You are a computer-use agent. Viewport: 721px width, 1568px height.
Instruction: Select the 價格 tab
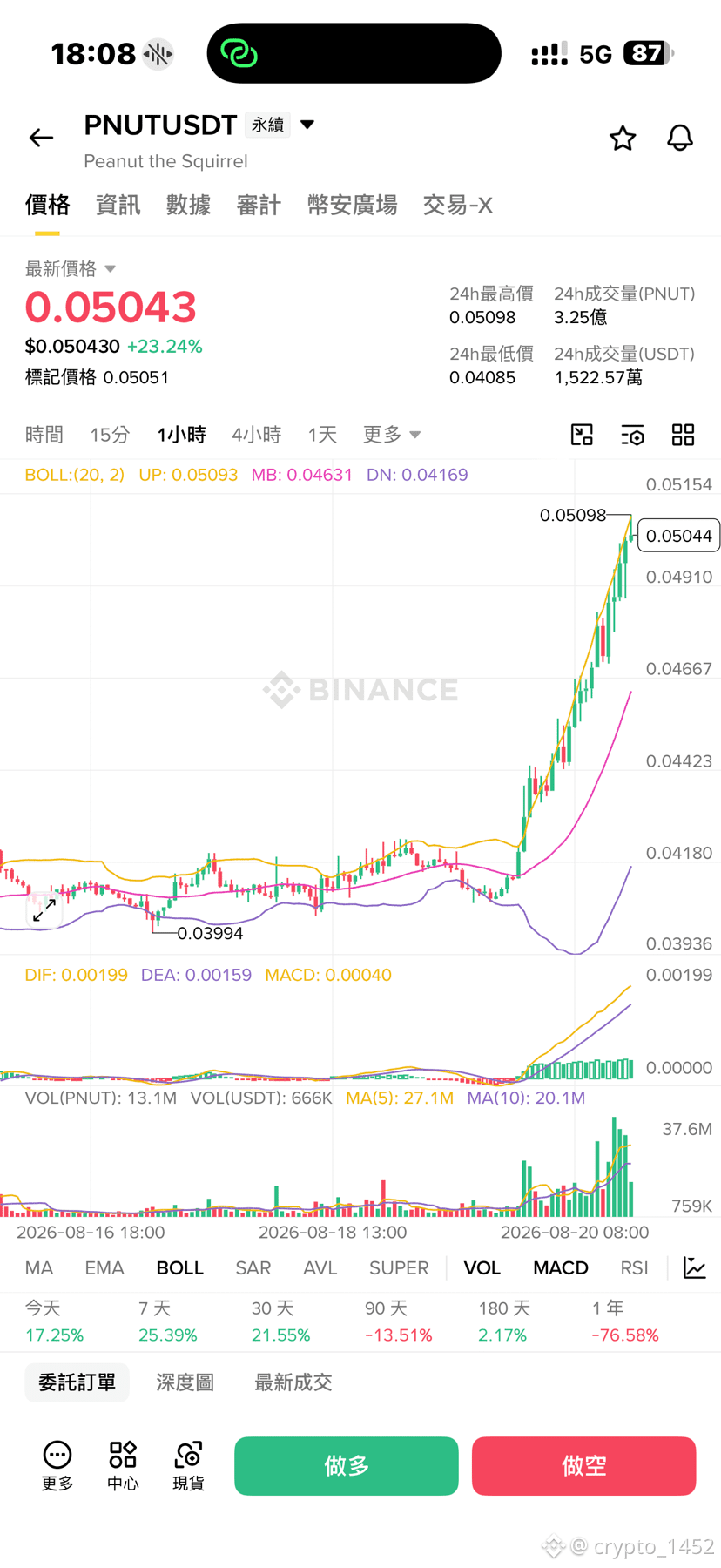47,205
